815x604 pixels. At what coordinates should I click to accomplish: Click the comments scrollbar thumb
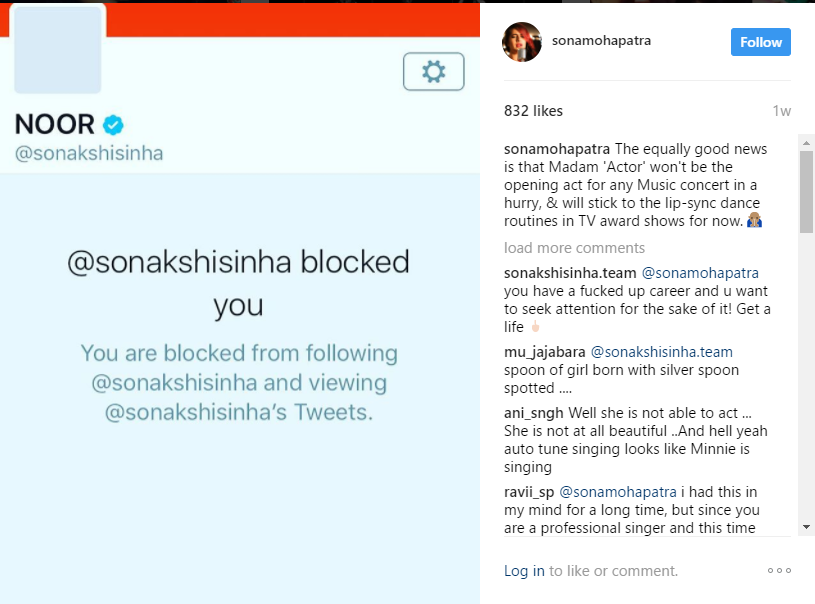806,192
